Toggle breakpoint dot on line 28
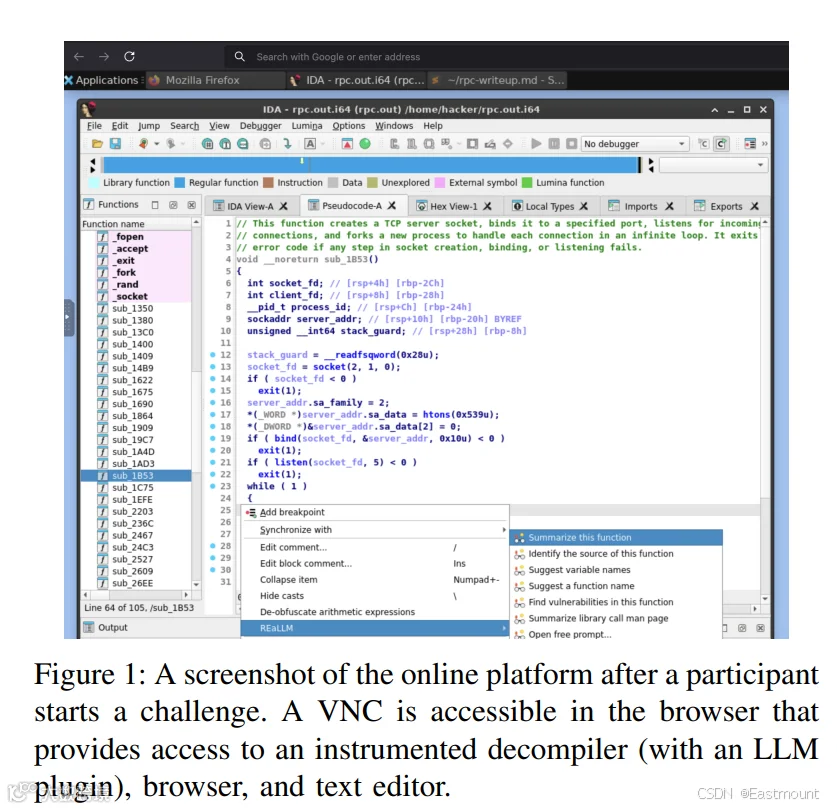Viewport: 837px width, 809px height. coord(212,546)
